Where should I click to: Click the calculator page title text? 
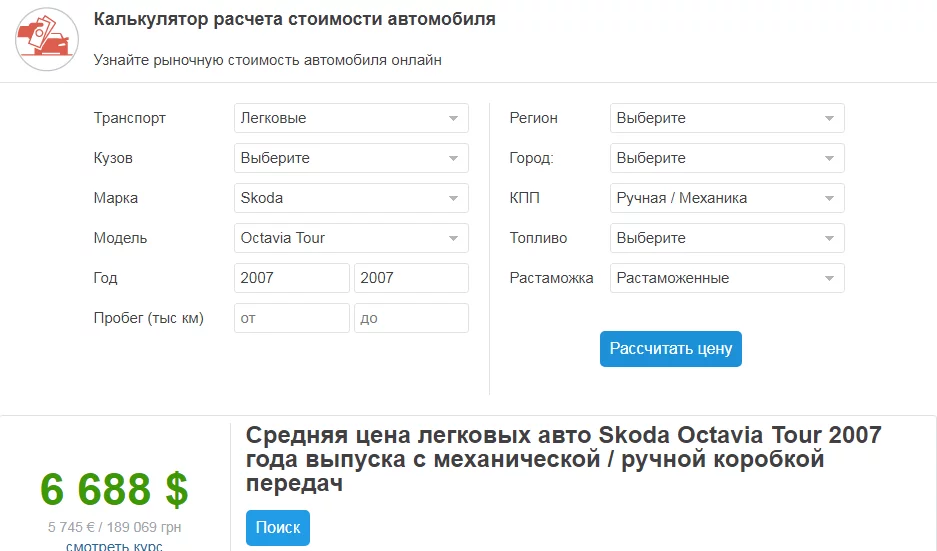(294, 19)
